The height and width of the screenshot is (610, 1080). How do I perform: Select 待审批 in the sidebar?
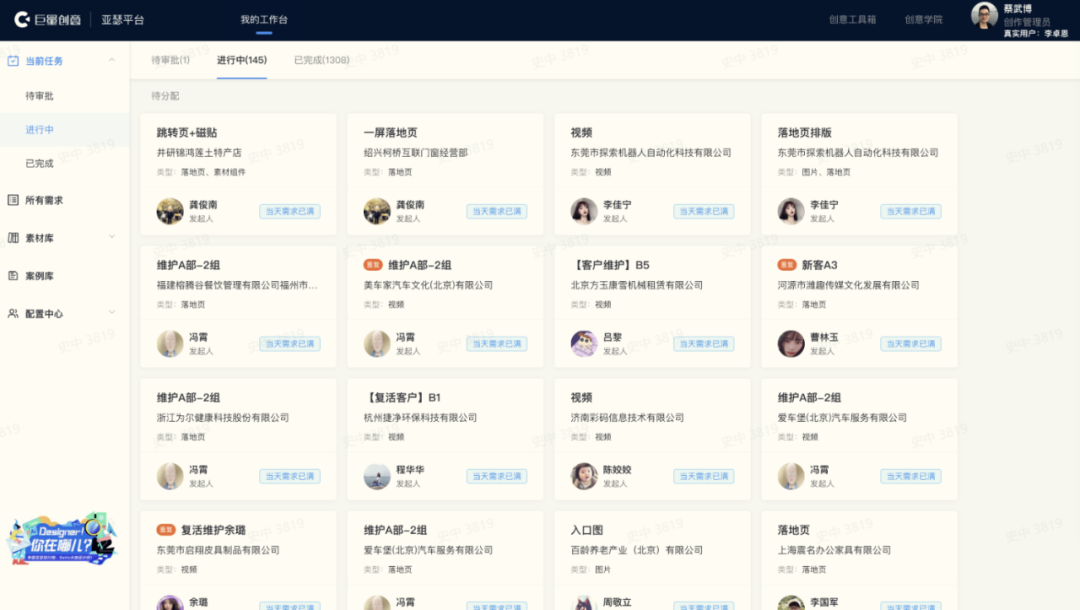coord(39,96)
